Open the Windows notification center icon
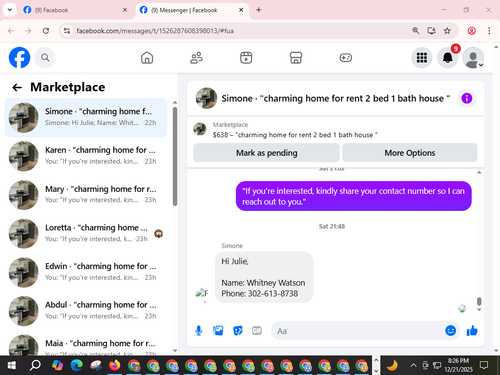500x375 pixels. [484, 365]
